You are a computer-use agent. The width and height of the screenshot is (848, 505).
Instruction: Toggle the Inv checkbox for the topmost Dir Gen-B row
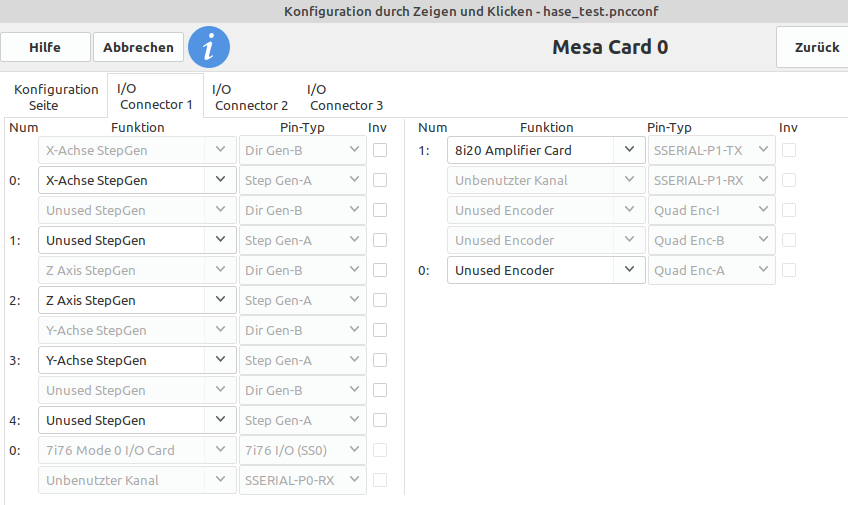tap(380, 150)
